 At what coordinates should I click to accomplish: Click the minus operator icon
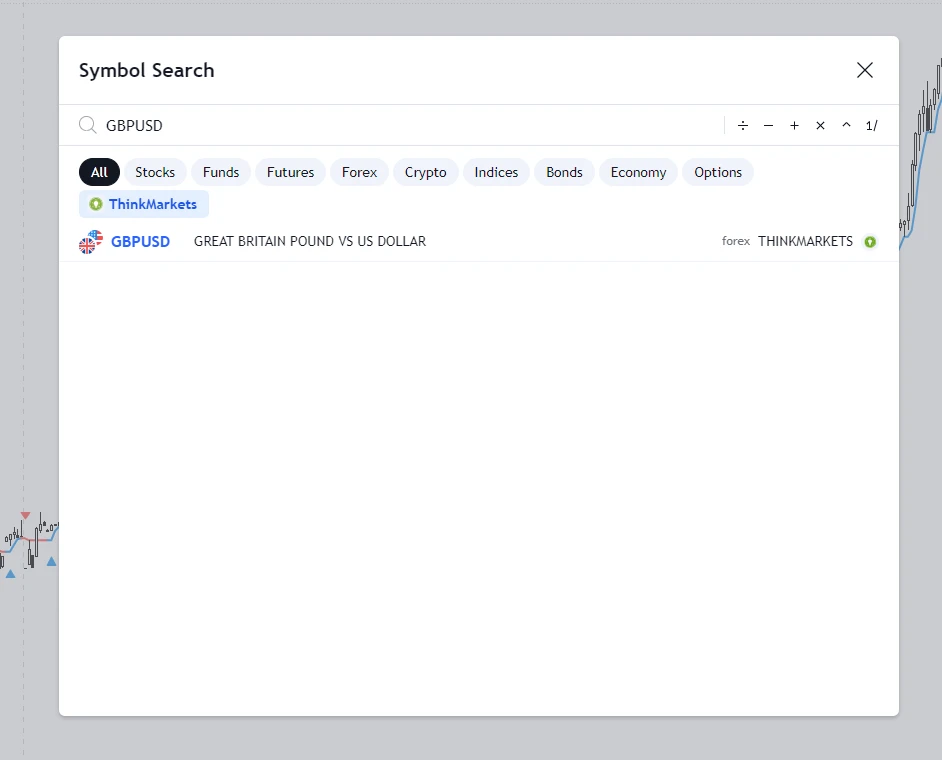tap(768, 126)
